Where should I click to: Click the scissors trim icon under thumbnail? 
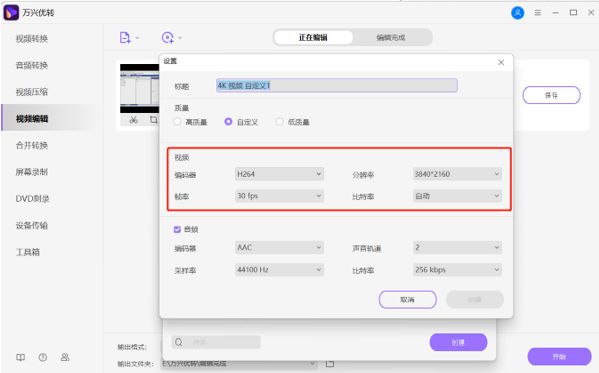133,120
